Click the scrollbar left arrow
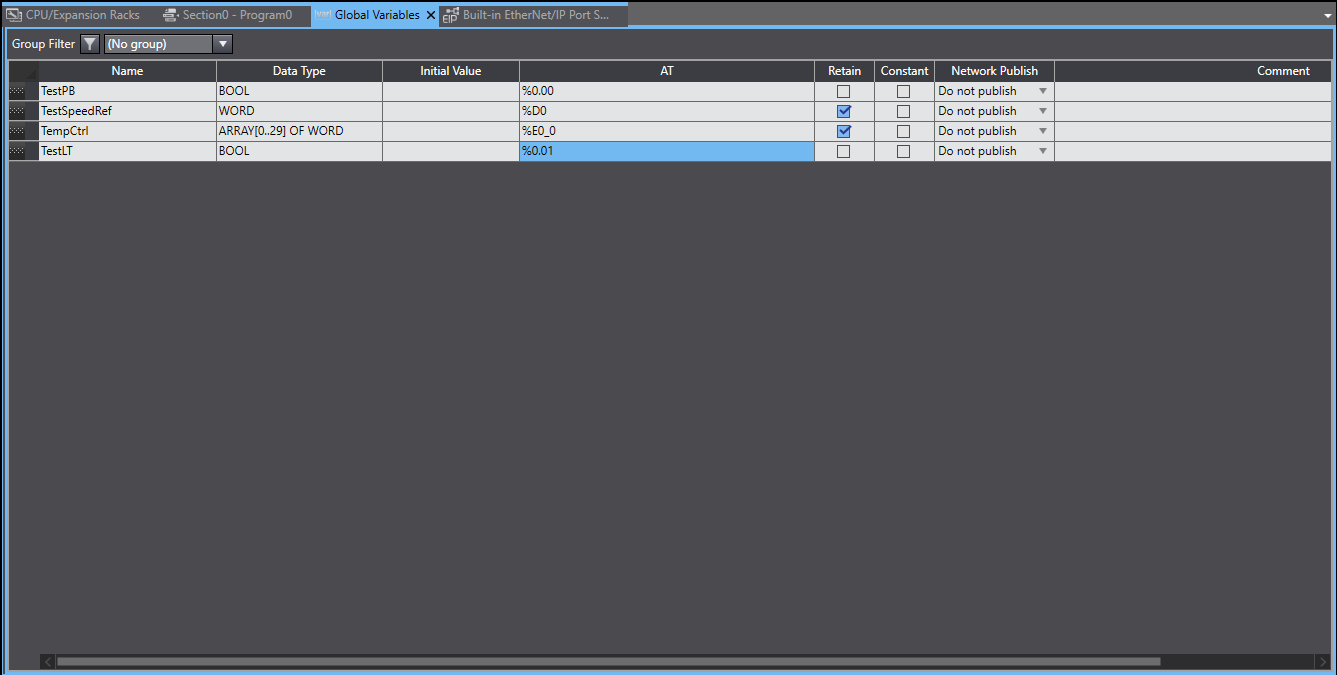The height and width of the screenshot is (675, 1337). coord(47,661)
